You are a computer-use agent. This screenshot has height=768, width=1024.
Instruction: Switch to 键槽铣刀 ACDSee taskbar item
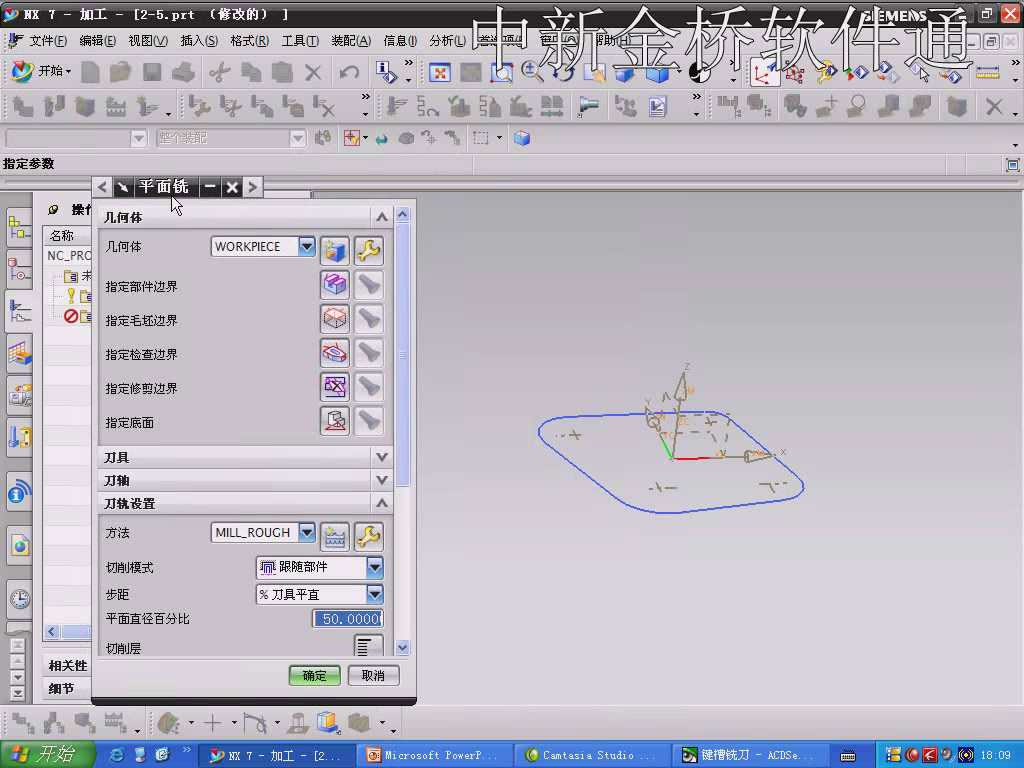(750, 755)
